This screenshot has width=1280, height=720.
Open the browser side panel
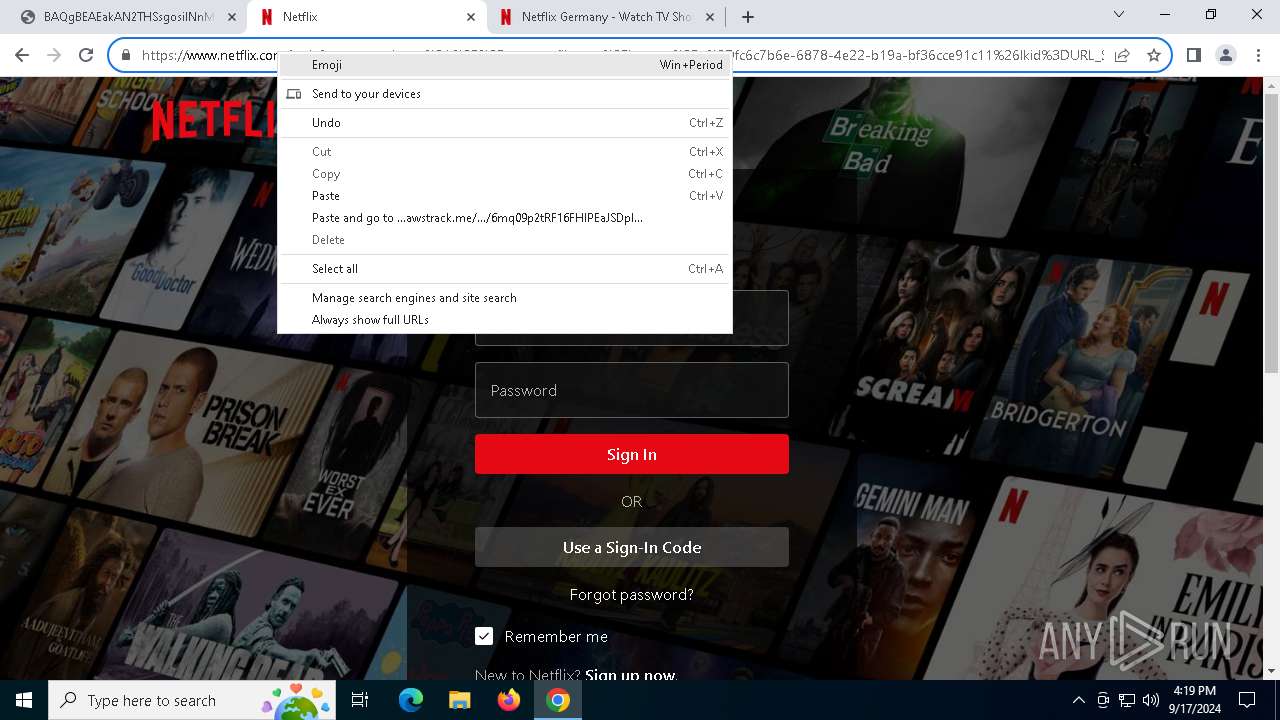(x=1193, y=56)
